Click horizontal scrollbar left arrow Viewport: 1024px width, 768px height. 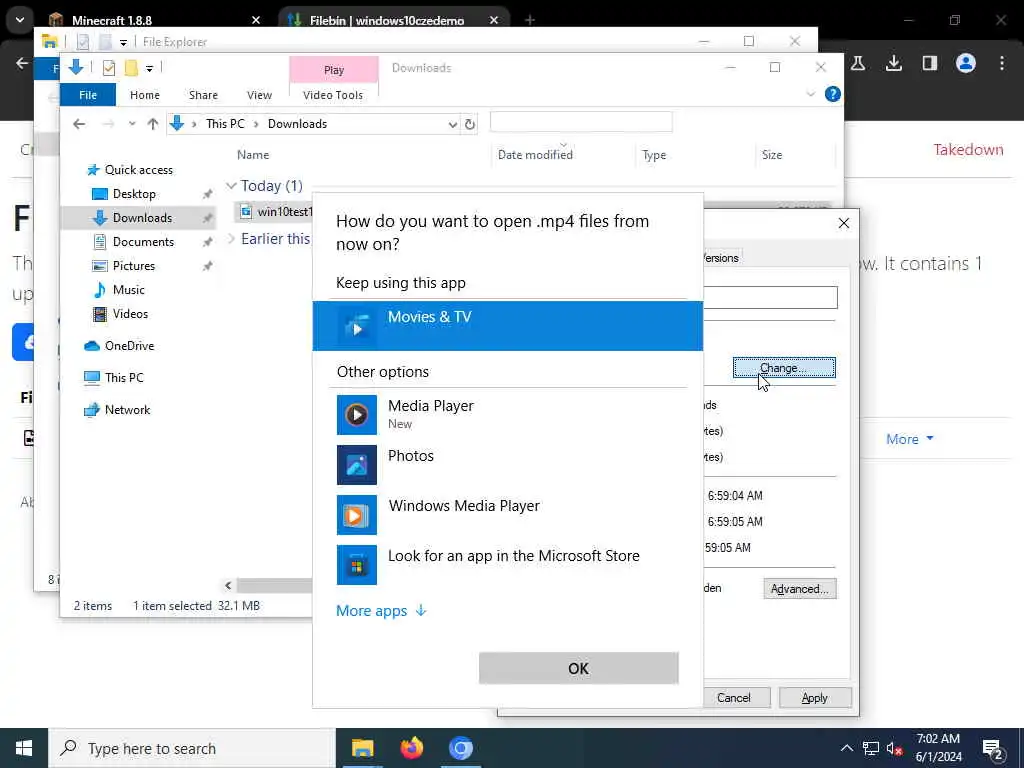click(x=228, y=586)
